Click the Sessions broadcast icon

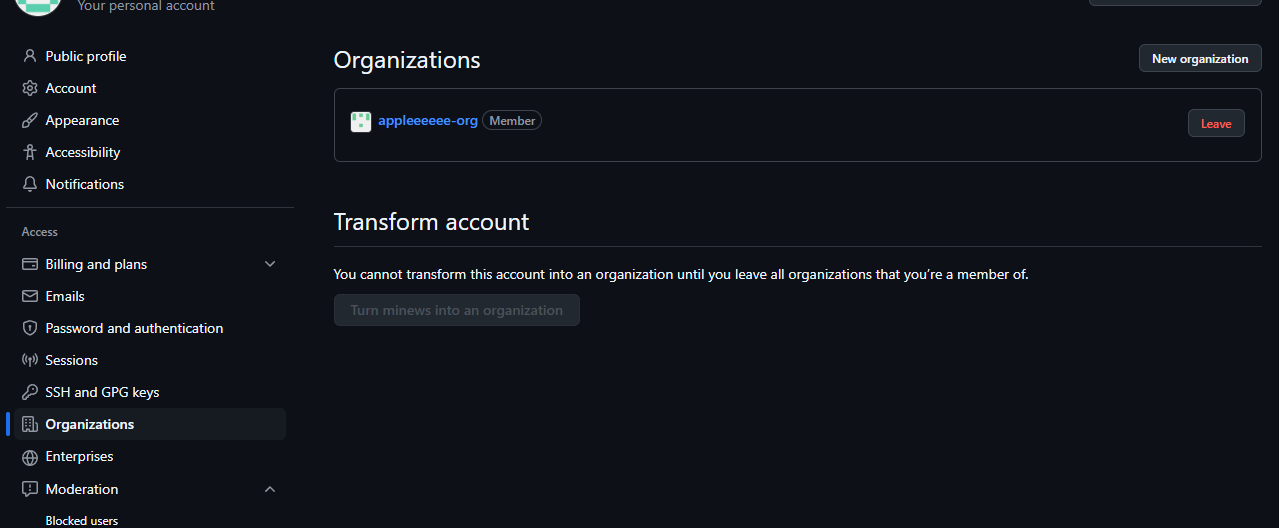(x=30, y=360)
